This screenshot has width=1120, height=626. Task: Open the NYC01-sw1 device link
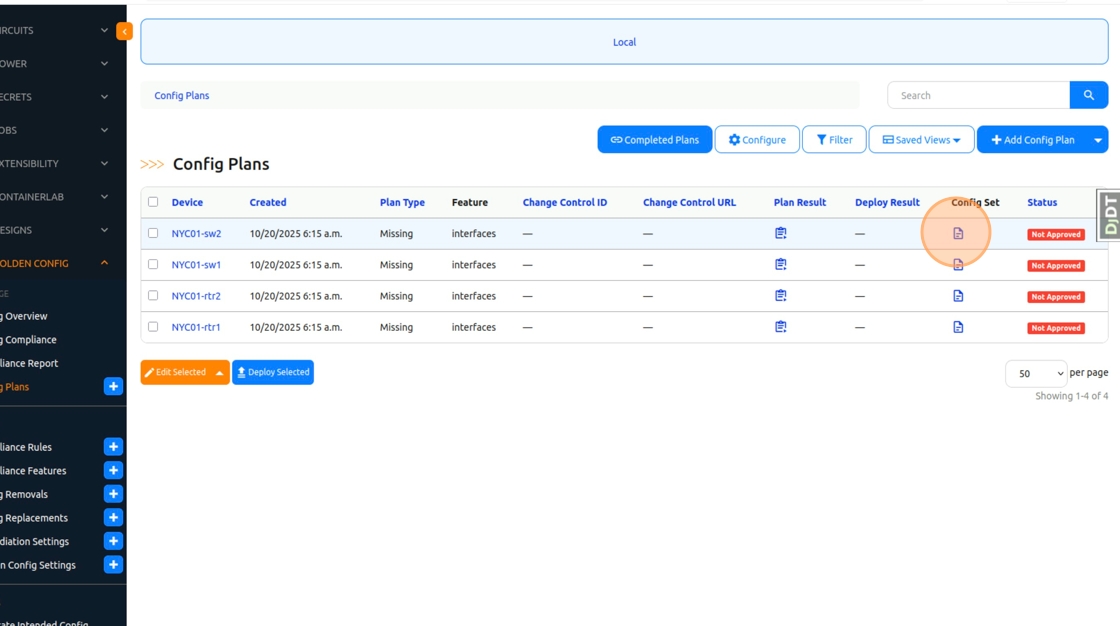(196, 265)
